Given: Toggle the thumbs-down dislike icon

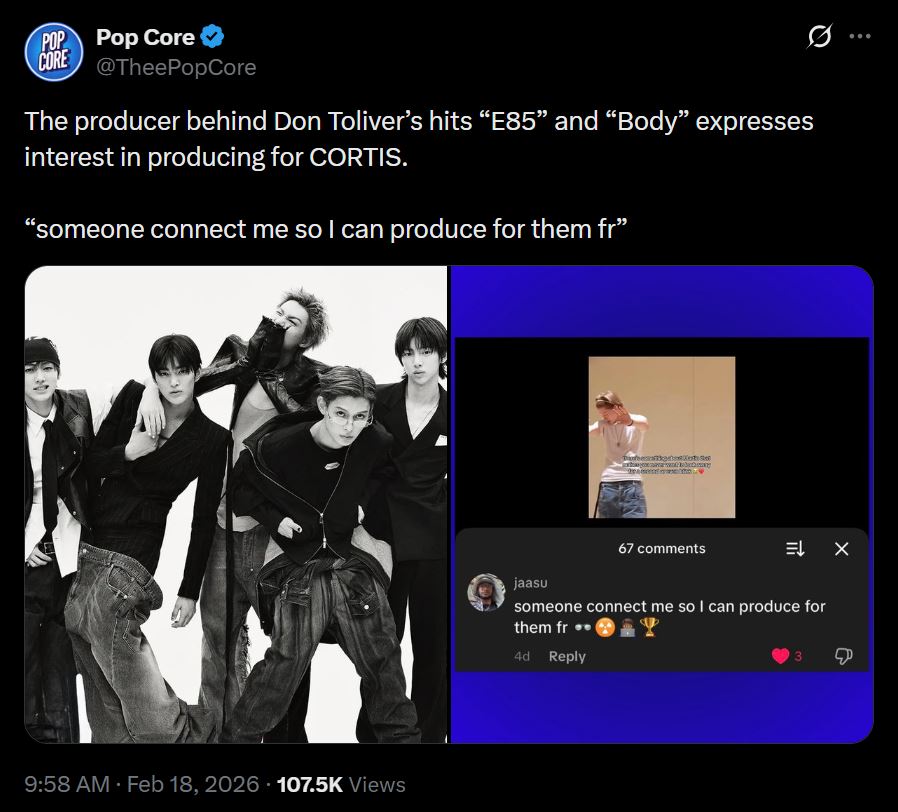Looking at the screenshot, I should [843, 656].
